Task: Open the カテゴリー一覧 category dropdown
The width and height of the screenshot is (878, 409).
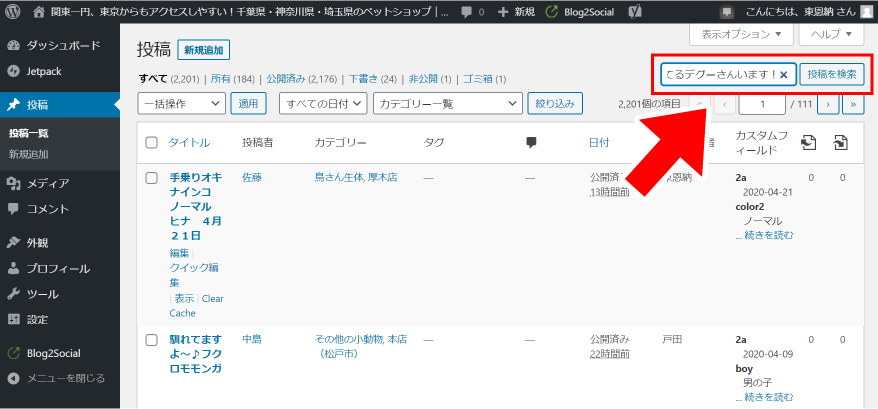Action: point(447,103)
